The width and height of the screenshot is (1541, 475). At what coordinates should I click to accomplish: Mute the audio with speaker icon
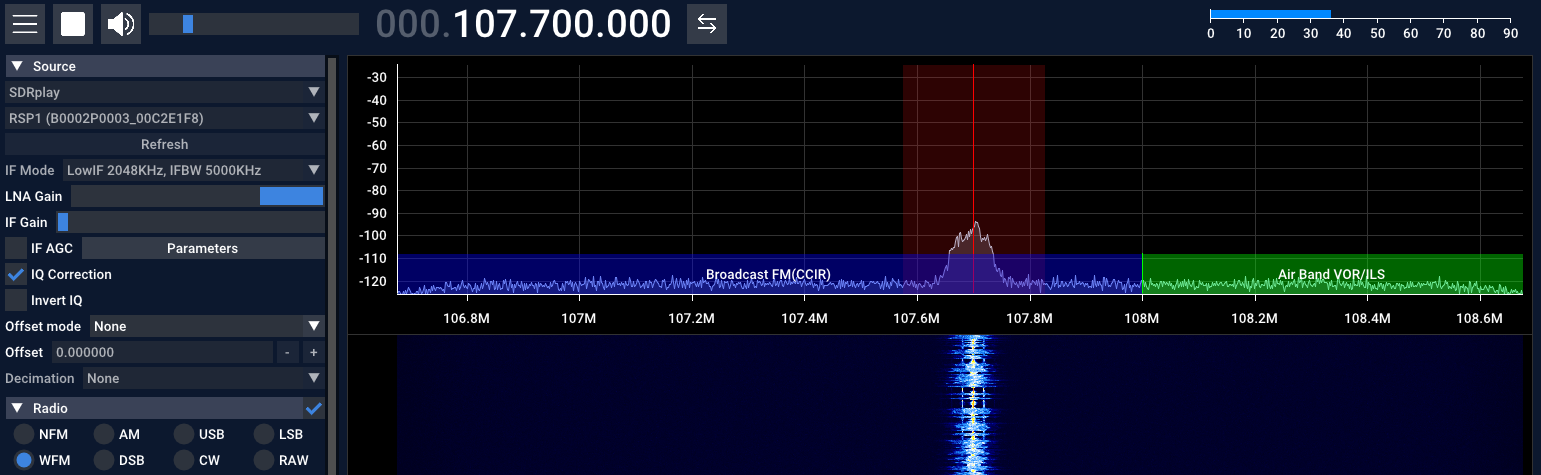coord(121,24)
